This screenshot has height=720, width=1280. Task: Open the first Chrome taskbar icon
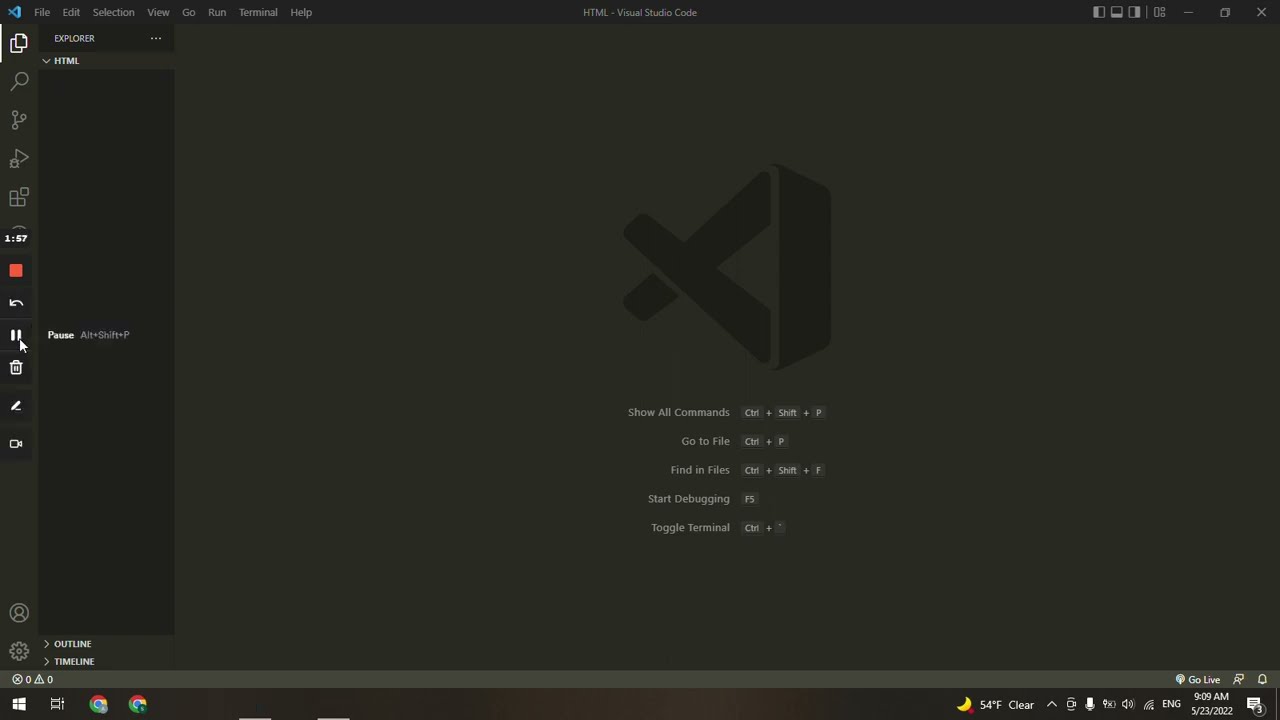pos(98,705)
